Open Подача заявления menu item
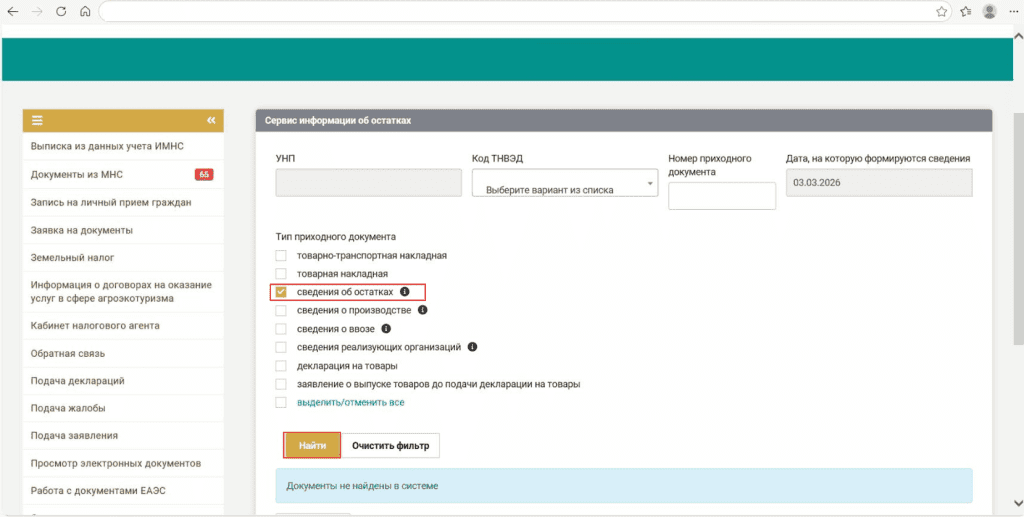The height and width of the screenshot is (517, 1024). [123, 435]
